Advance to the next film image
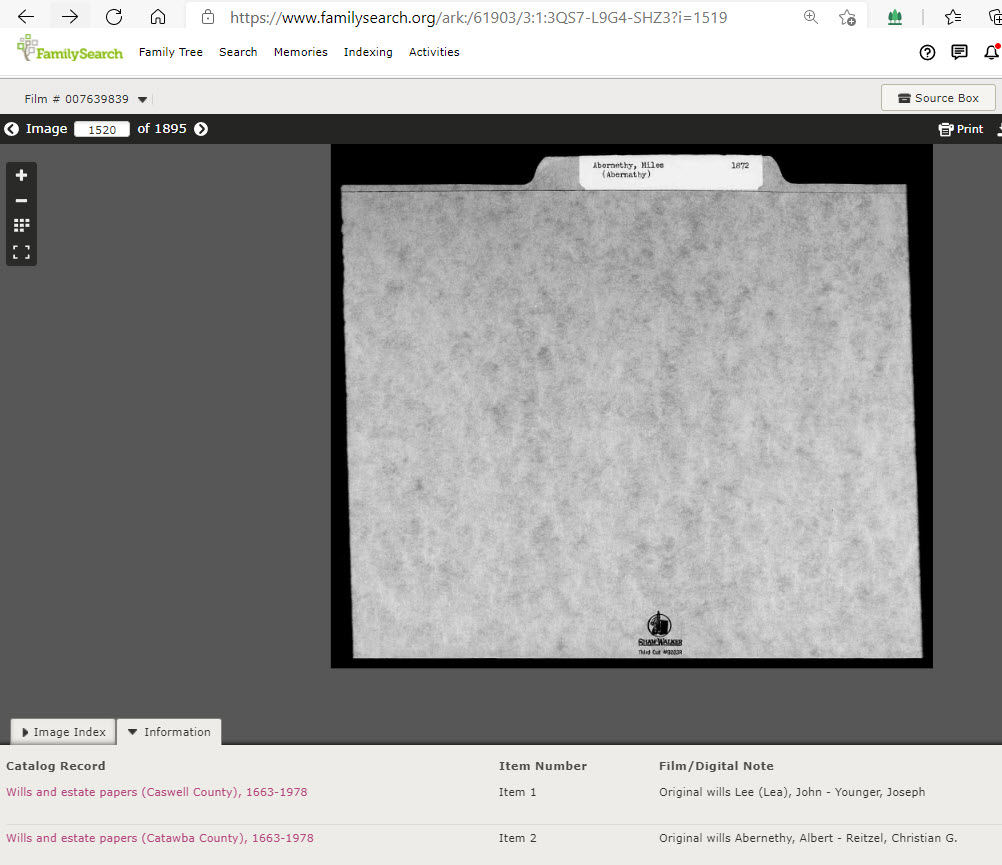 (200, 128)
